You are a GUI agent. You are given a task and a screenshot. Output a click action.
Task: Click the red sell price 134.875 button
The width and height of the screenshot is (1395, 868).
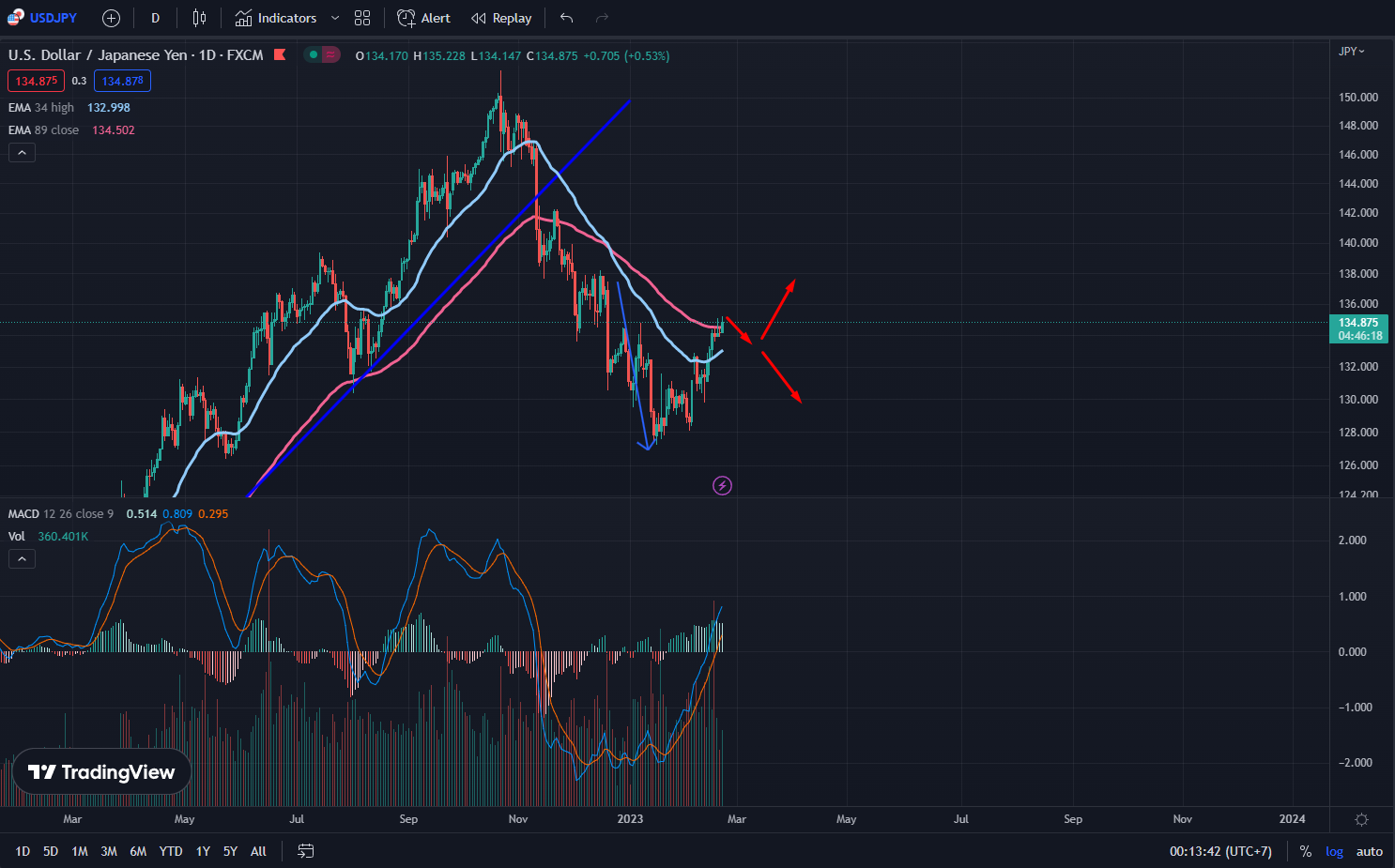36,81
